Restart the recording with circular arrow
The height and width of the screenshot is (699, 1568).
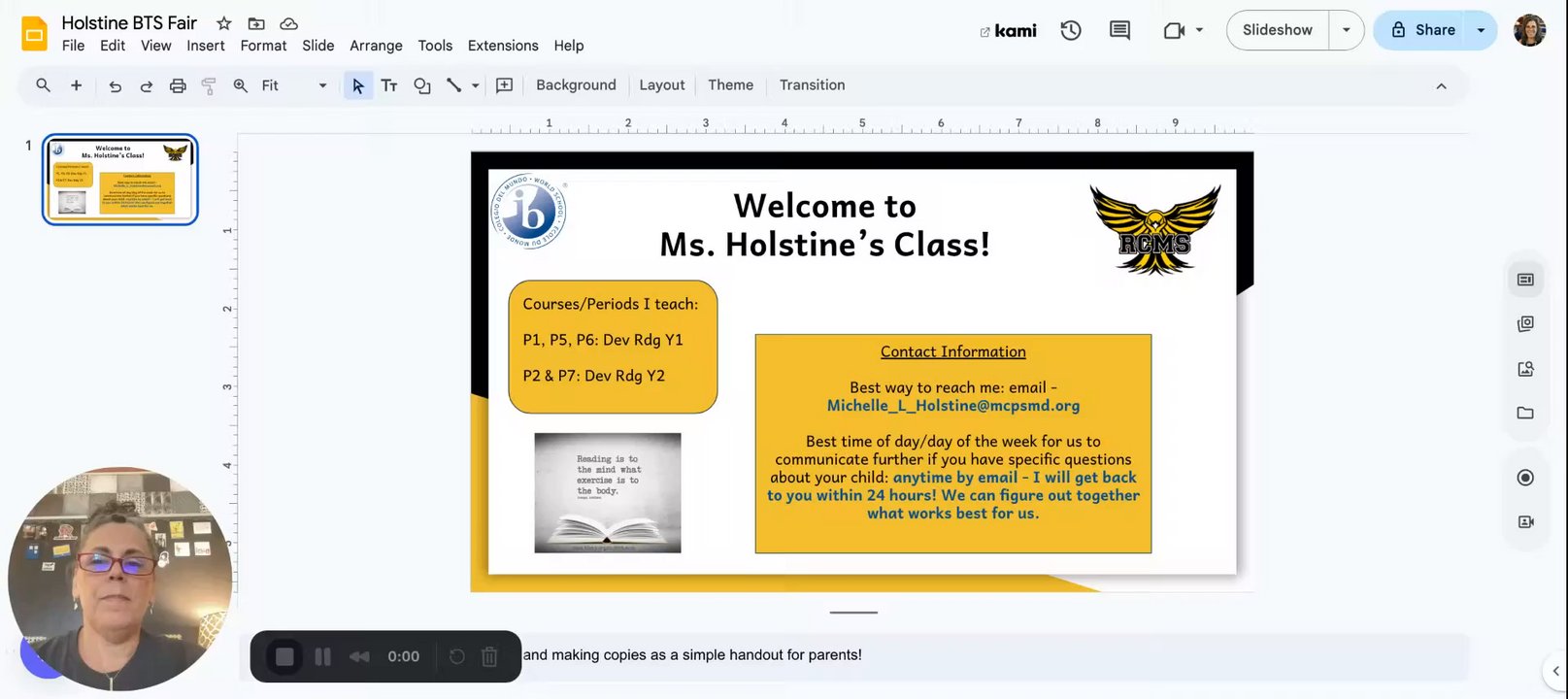tap(456, 657)
